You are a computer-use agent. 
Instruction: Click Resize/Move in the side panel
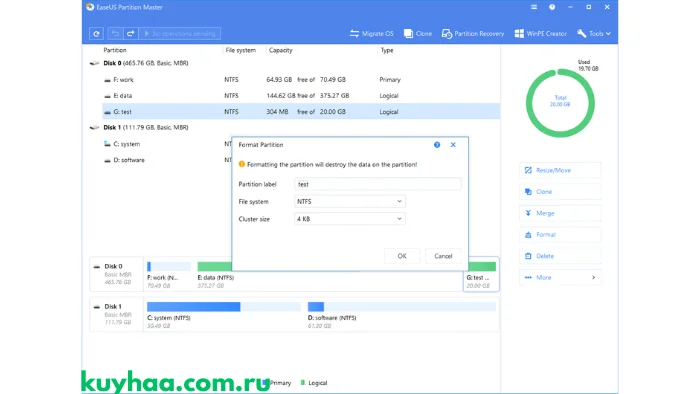click(560, 170)
